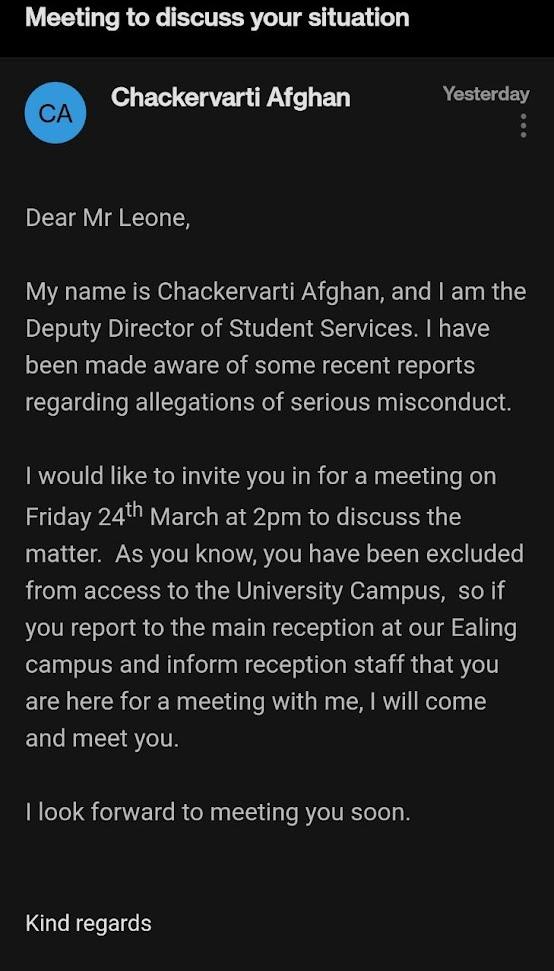Tap the 'Dear Mr Leone,' greeting line
Viewport: 554px width, 971px height.
pyautogui.click(x=107, y=219)
